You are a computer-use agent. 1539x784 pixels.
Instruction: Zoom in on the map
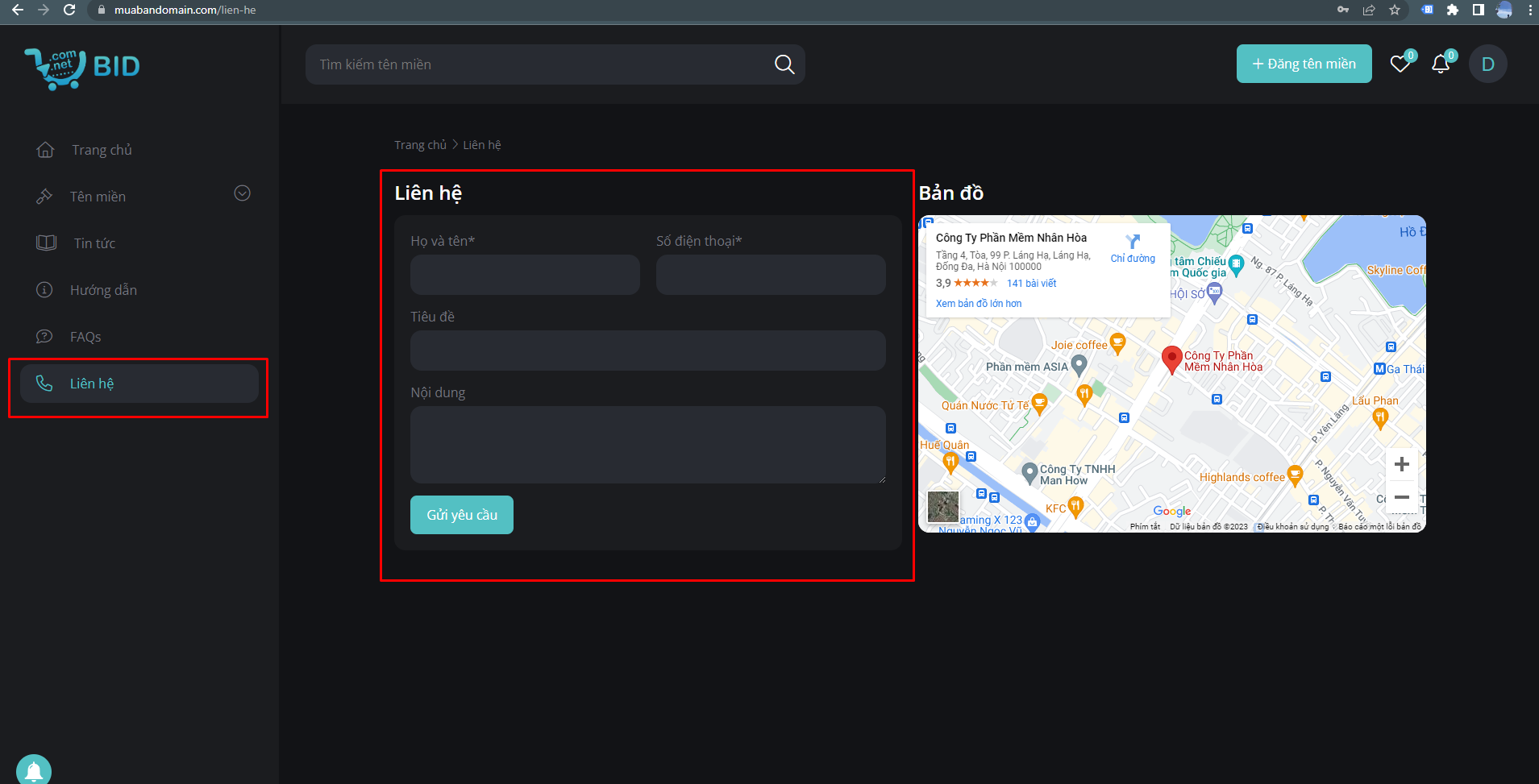tap(1401, 464)
